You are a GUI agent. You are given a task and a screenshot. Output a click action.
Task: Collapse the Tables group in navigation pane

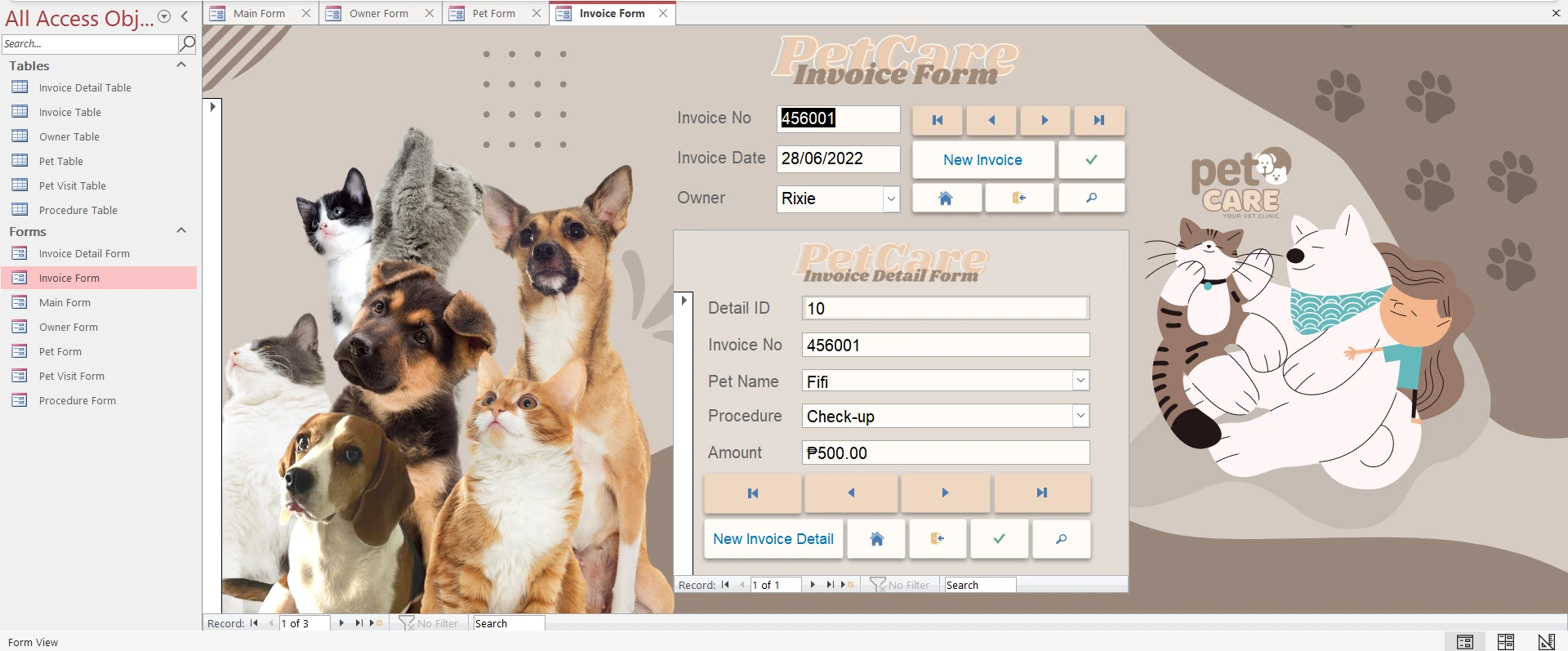(x=181, y=65)
